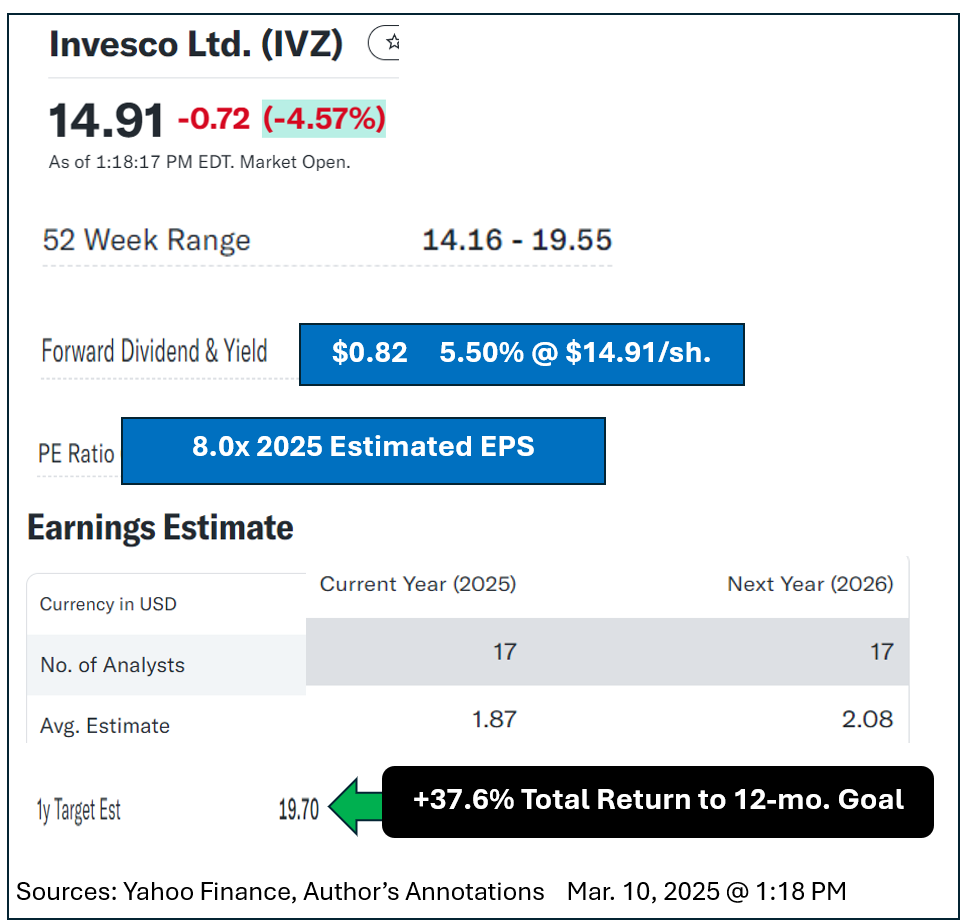This screenshot has height=922, width=964.
Task: Select the Current Year (2025) column header
Action: (x=418, y=584)
